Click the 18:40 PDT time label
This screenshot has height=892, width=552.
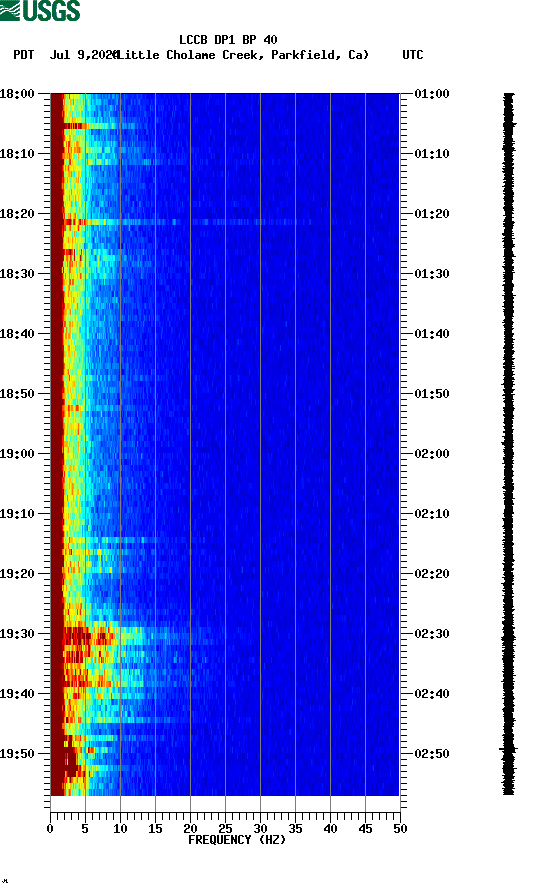pos(17,334)
